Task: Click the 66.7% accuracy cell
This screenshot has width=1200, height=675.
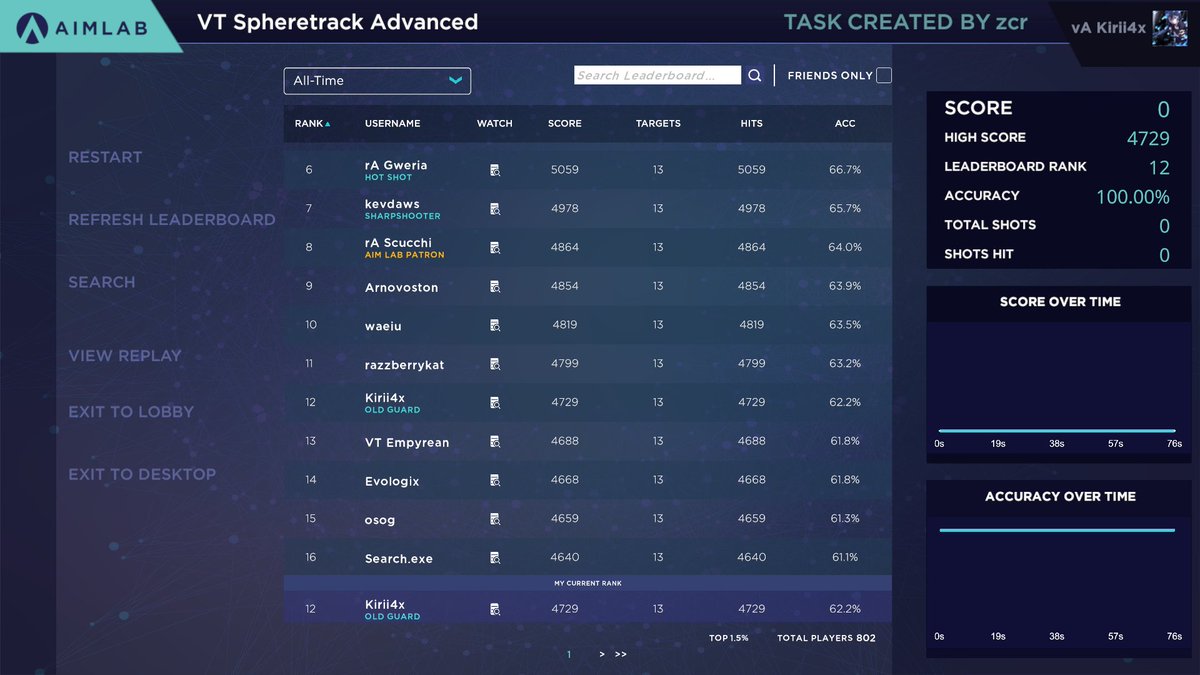Action: (x=845, y=170)
